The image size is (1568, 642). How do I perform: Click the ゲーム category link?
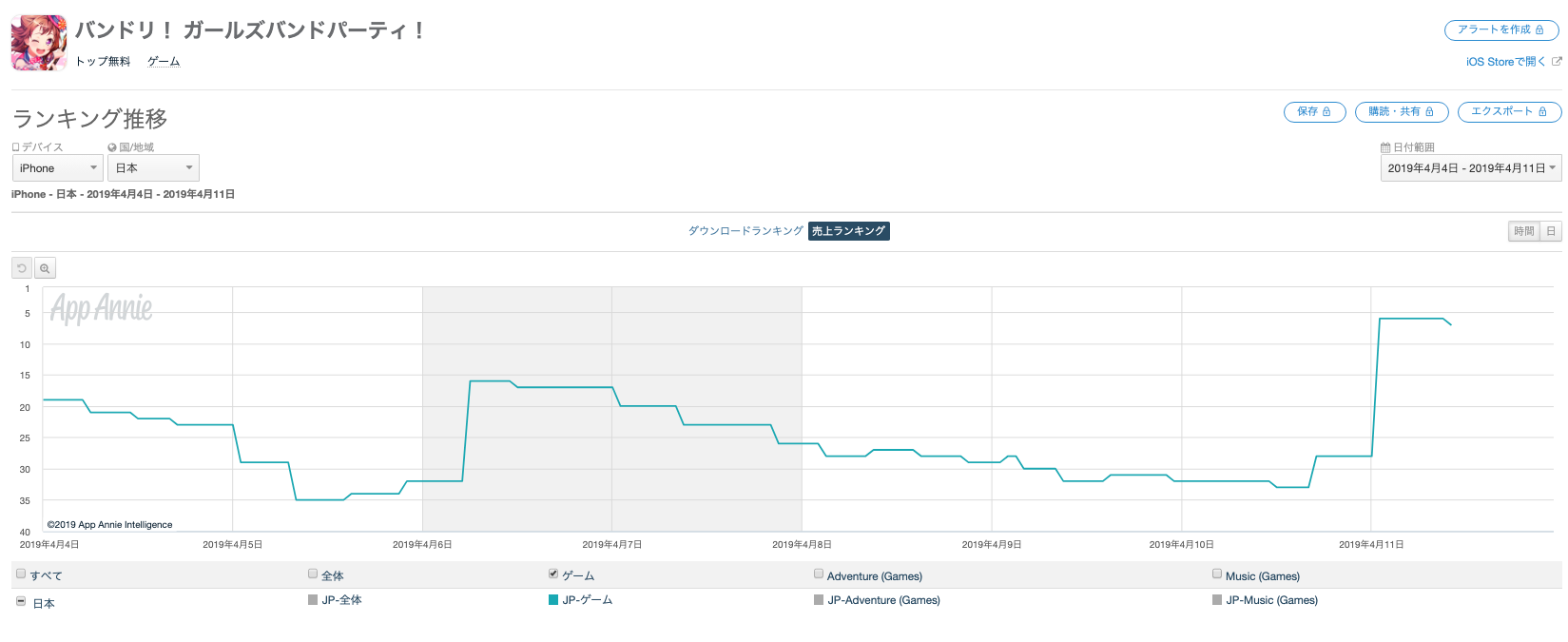(164, 62)
